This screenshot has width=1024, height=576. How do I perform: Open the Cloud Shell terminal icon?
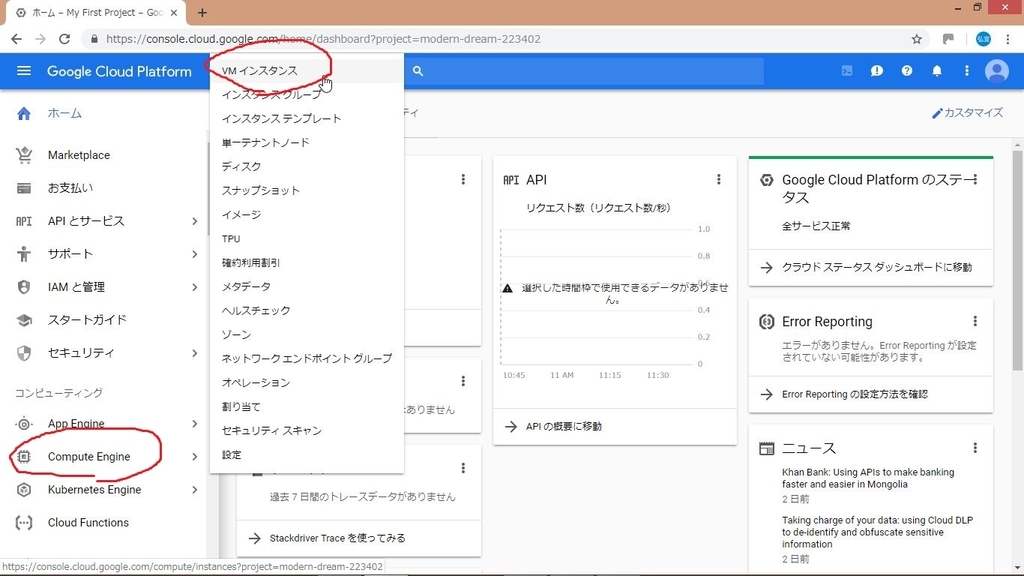(847, 71)
